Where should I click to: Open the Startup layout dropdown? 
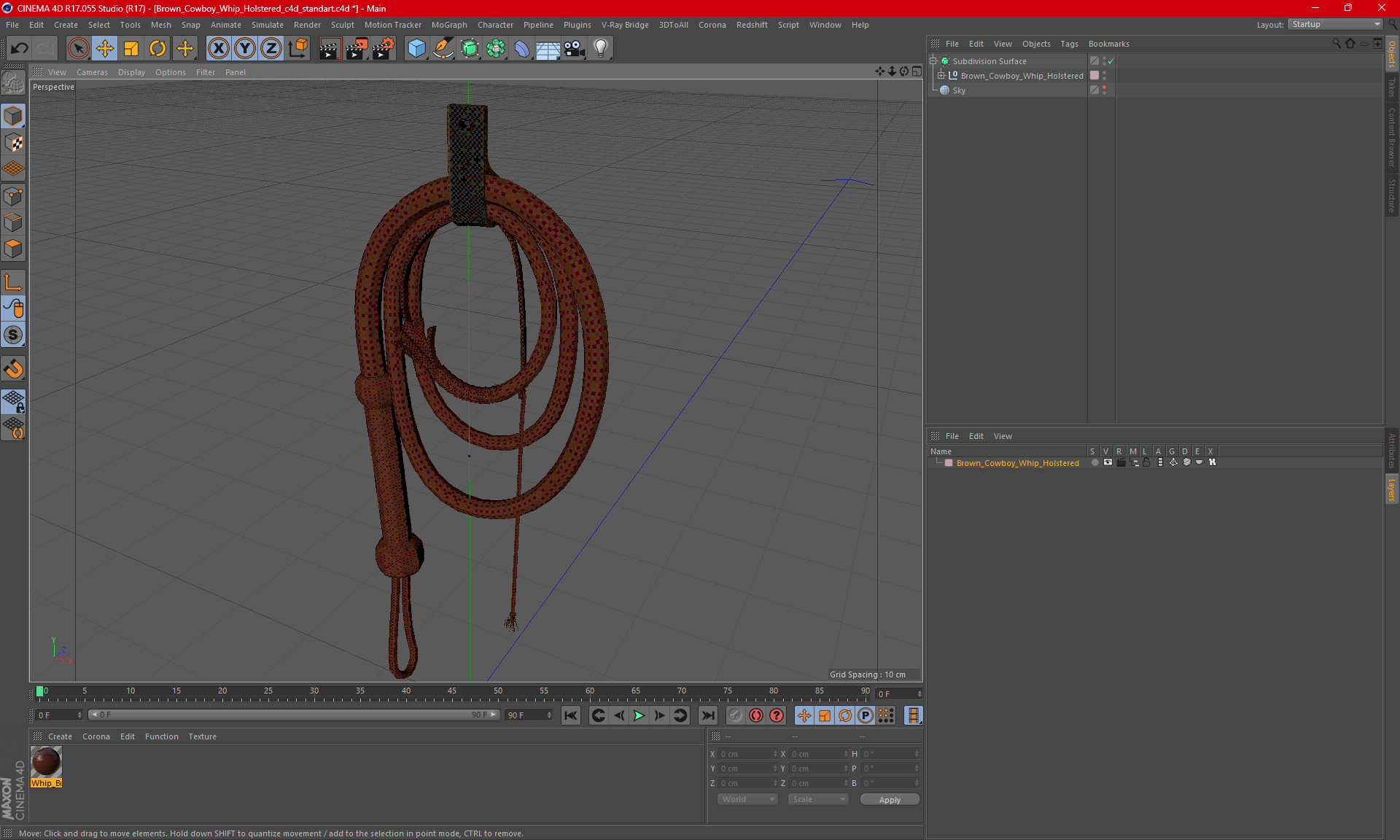point(1336,24)
